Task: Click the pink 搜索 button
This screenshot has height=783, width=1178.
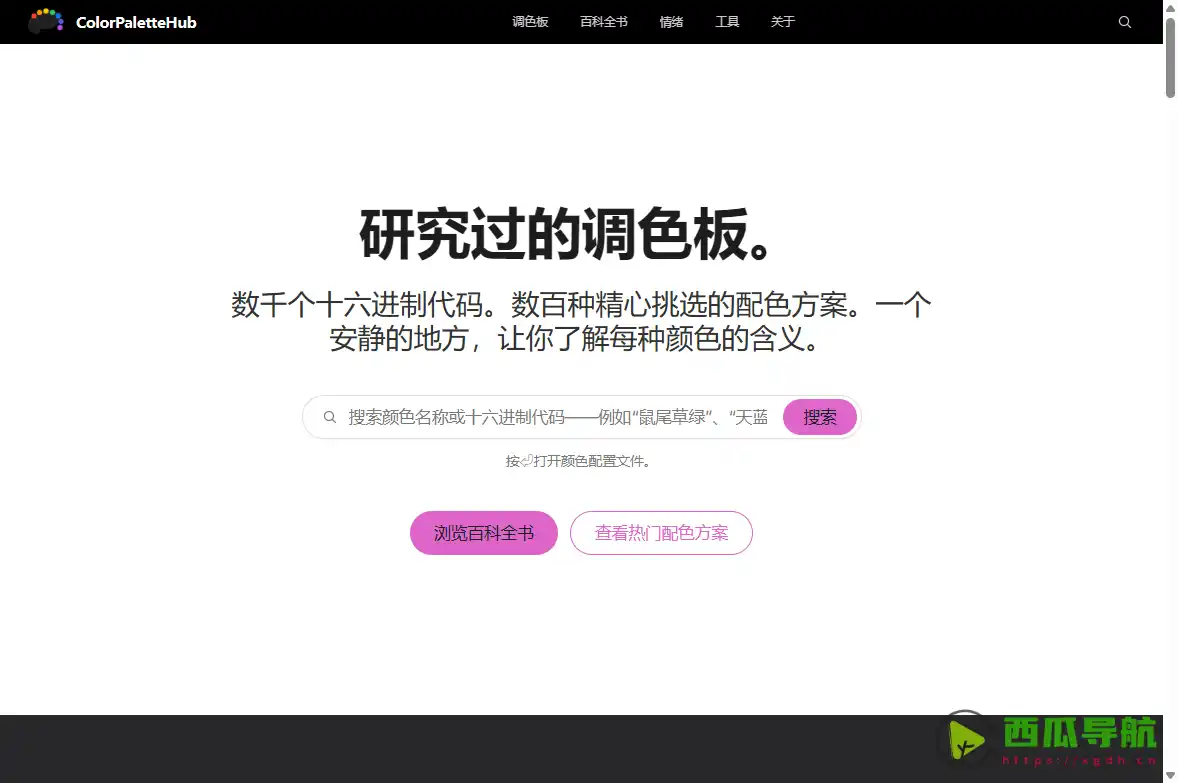Action: click(820, 417)
